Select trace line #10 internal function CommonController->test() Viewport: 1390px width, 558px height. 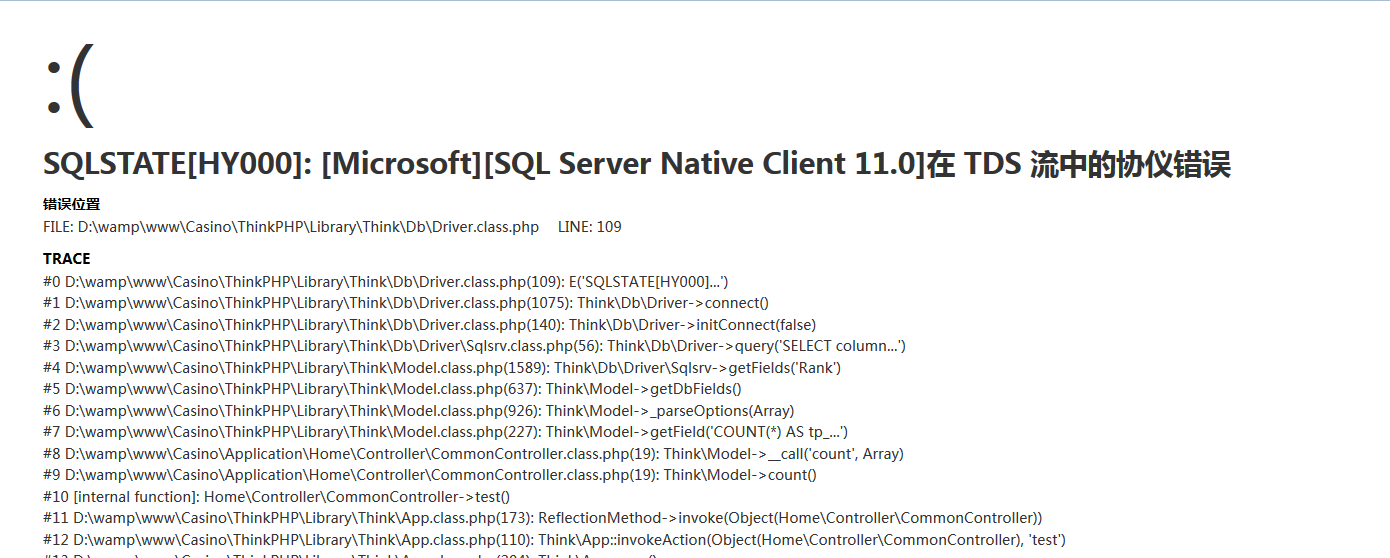coord(276,497)
